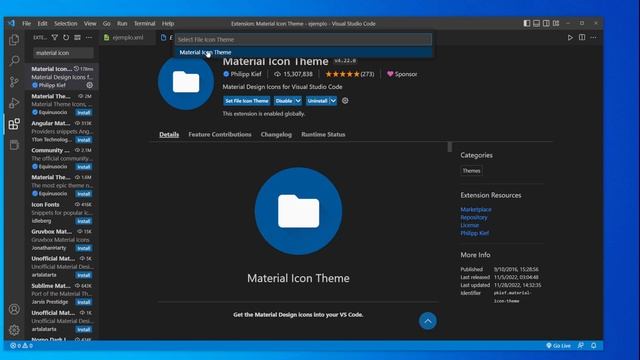Select Material Icon... entry in extensions list
640x360 pixels.
coord(62,77)
